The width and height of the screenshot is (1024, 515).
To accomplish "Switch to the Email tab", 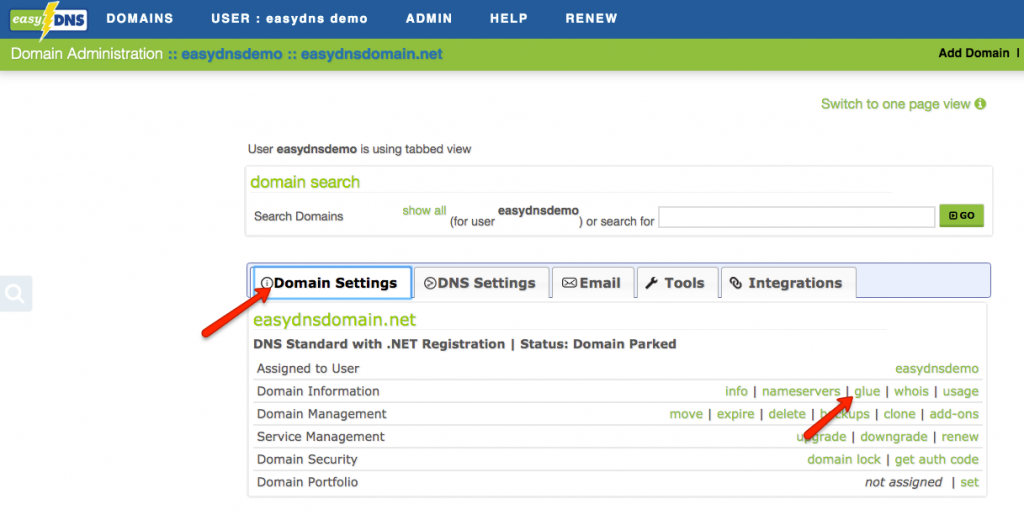I will (x=591, y=283).
